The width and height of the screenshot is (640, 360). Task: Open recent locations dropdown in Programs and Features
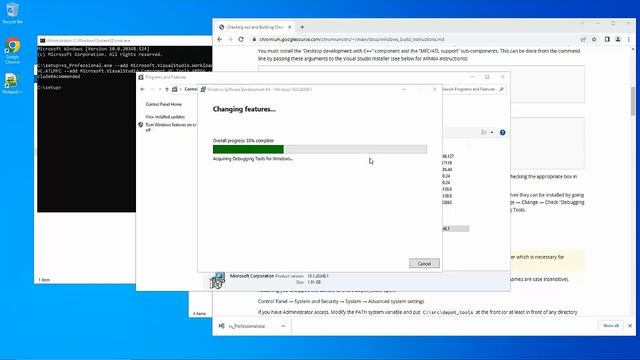click(x=160, y=89)
